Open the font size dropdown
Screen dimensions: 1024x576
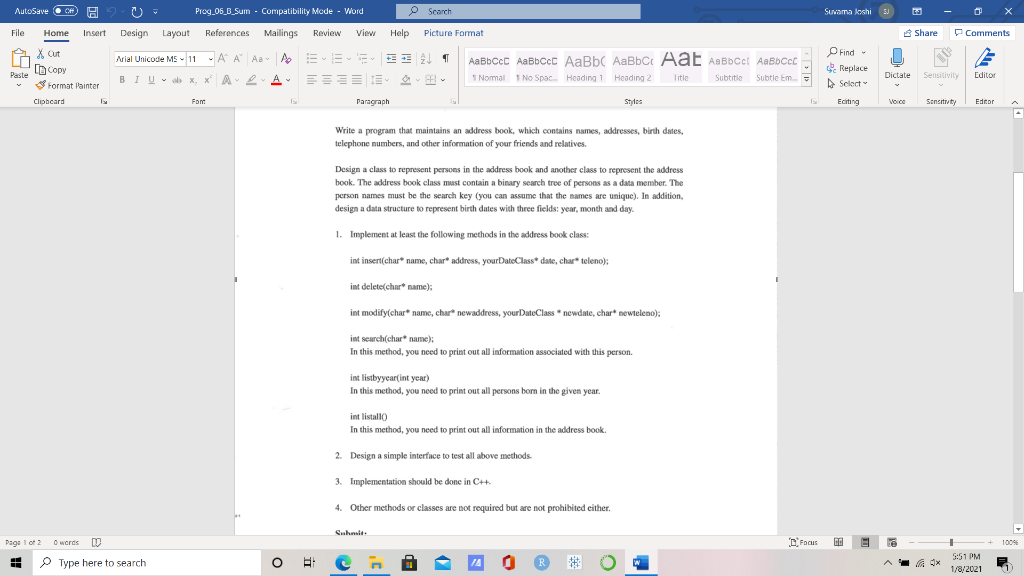pos(211,58)
